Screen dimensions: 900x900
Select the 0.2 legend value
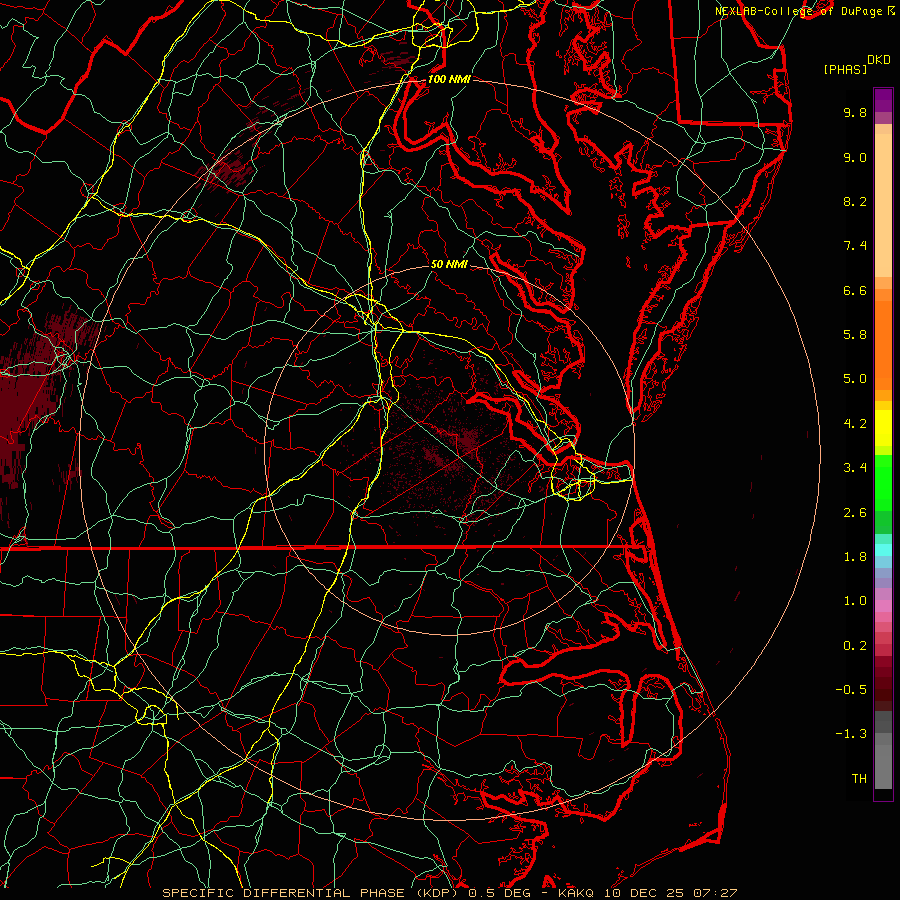pyautogui.click(x=855, y=646)
